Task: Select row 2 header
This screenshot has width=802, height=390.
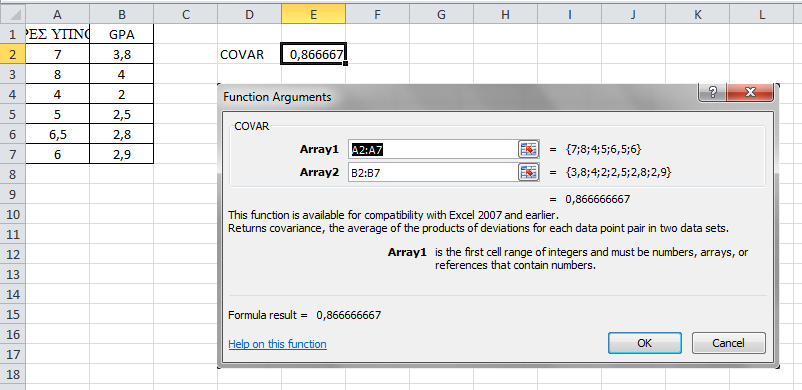Action: (12, 54)
